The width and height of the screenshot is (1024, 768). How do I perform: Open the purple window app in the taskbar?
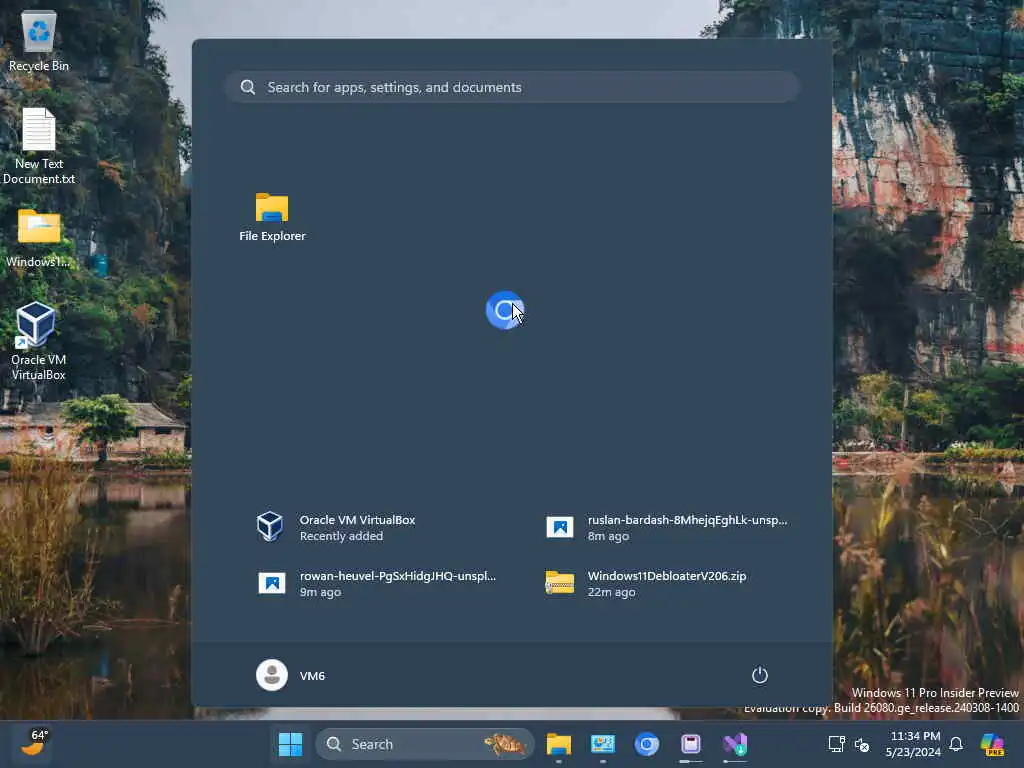pos(691,744)
